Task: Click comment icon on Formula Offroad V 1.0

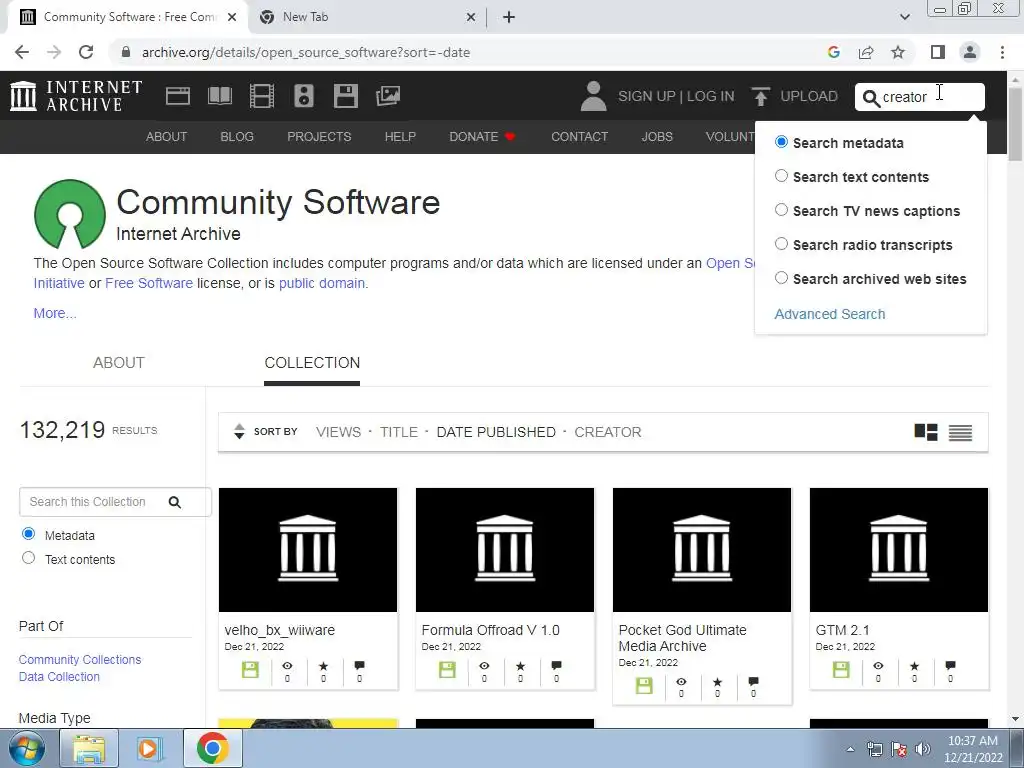Action: [x=556, y=666]
